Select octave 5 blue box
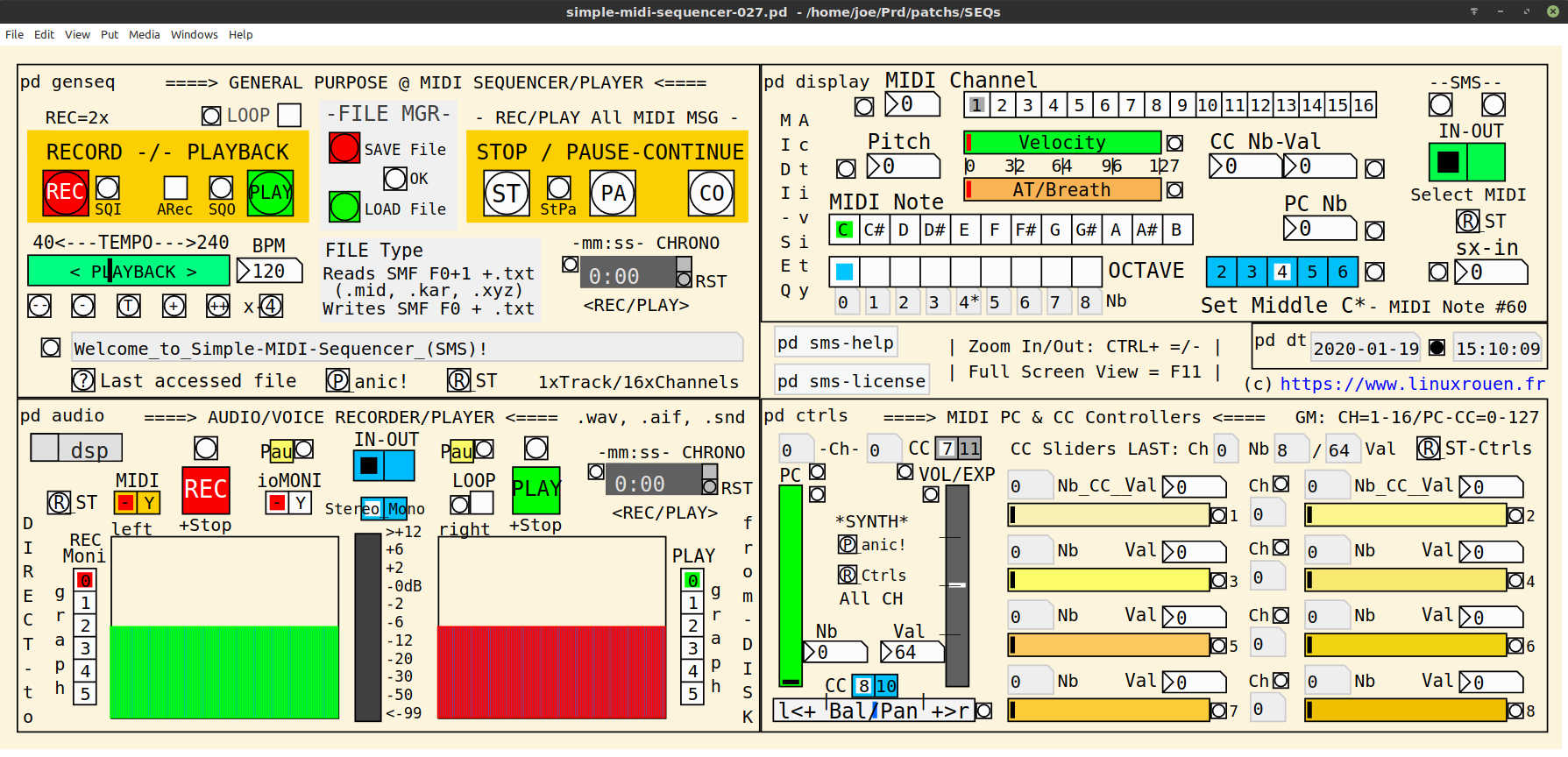 1312,272
